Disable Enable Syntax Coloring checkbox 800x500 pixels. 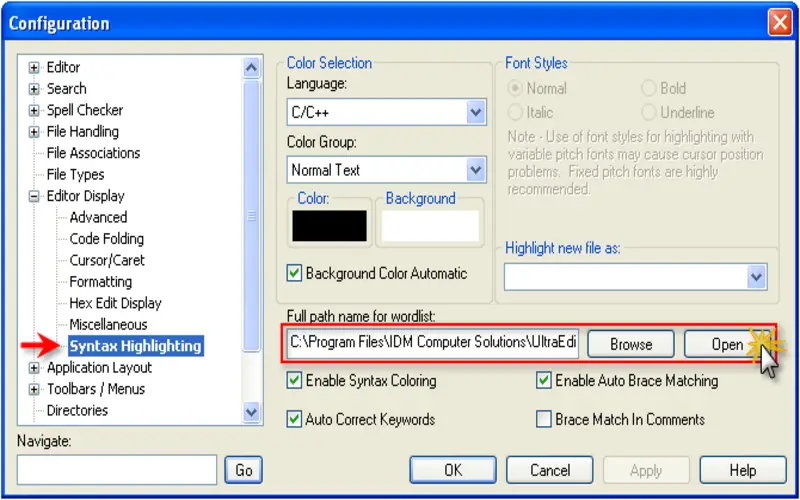point(294,381)
